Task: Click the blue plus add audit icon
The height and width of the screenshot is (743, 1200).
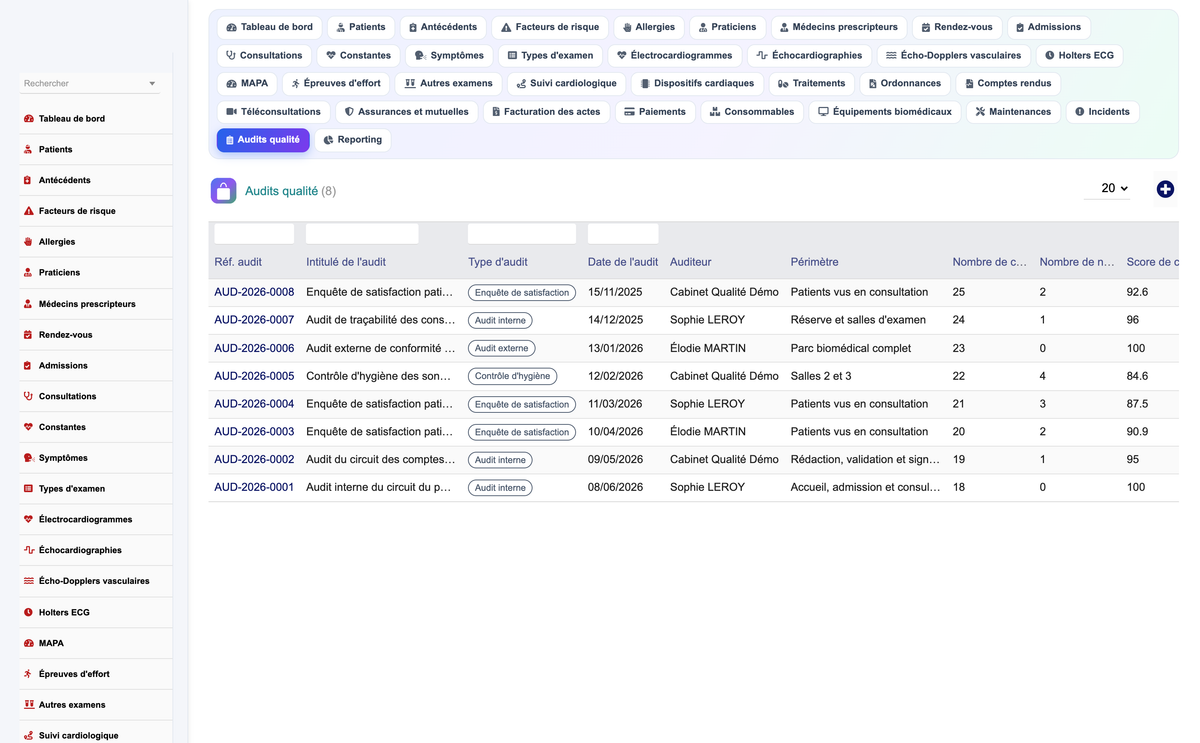Action: pyautogui.click(x=1165, y=189)
